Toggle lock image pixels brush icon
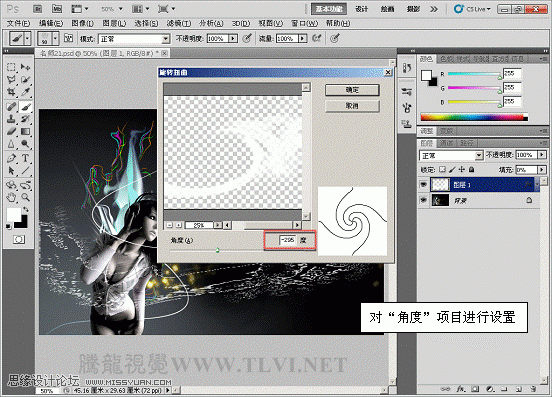This screenshot has width=552, height=397. pyautogui.click(x=452, y=170)
